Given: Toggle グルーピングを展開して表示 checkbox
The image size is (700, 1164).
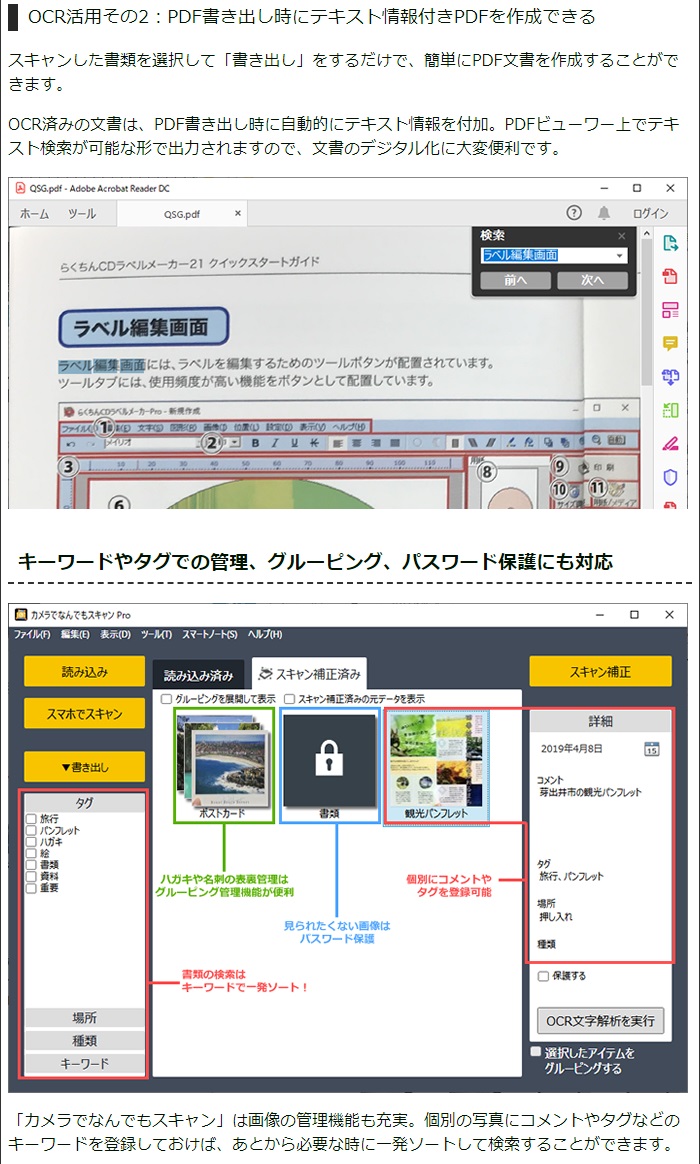Looking at the screenshot, I should [166, 699].
